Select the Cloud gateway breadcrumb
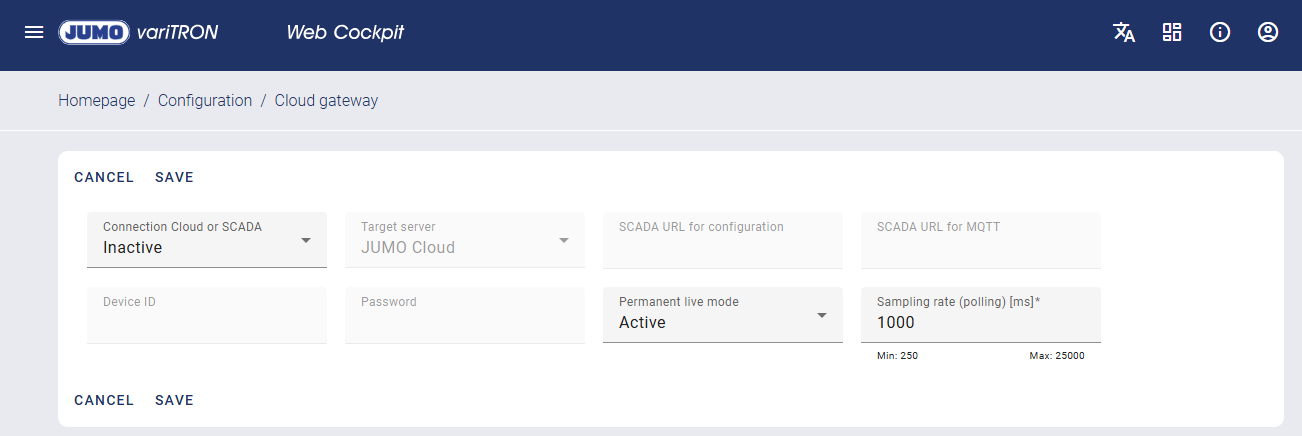Screen dimensions: 1302x436 pos(326,100)
